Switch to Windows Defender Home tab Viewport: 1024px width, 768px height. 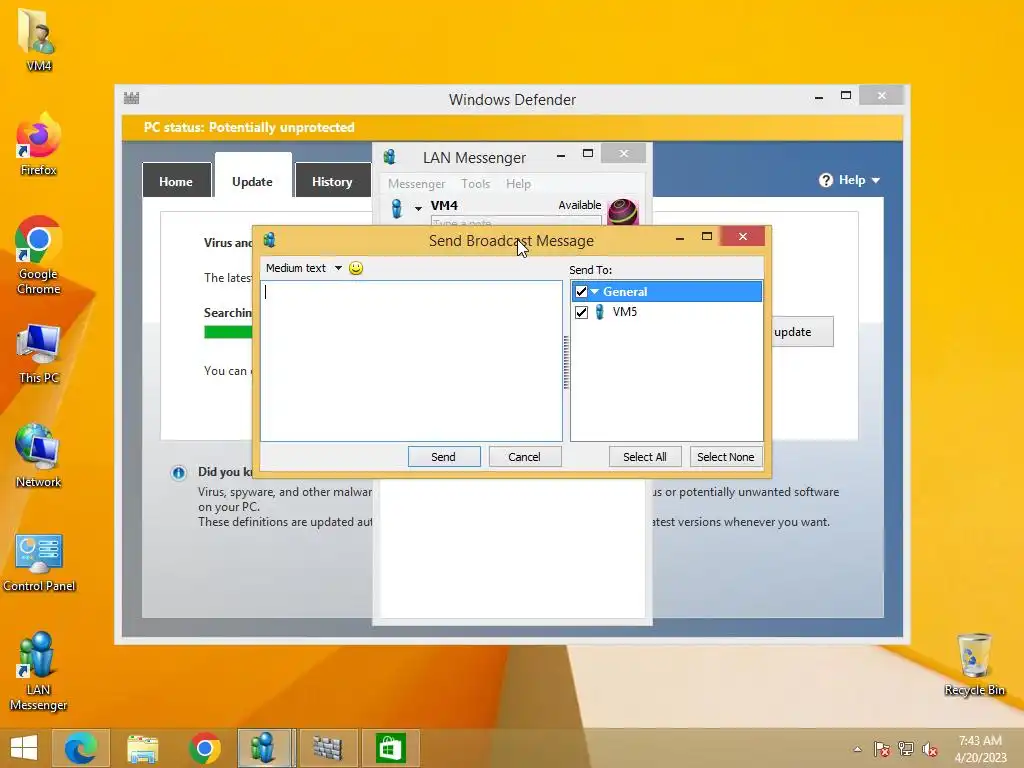(176, 182)
